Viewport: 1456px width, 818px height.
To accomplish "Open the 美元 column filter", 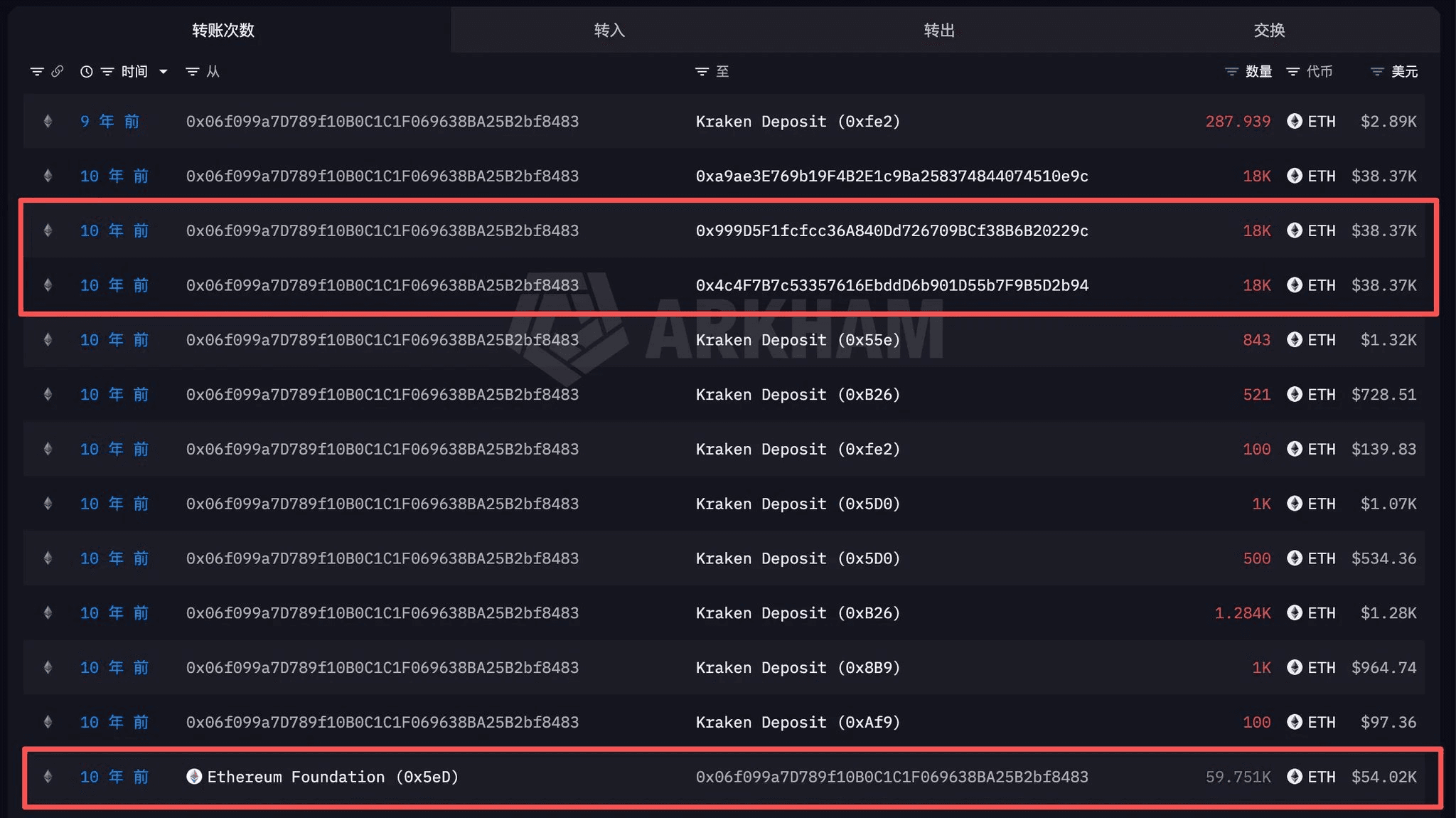I will coord(1377,72).
